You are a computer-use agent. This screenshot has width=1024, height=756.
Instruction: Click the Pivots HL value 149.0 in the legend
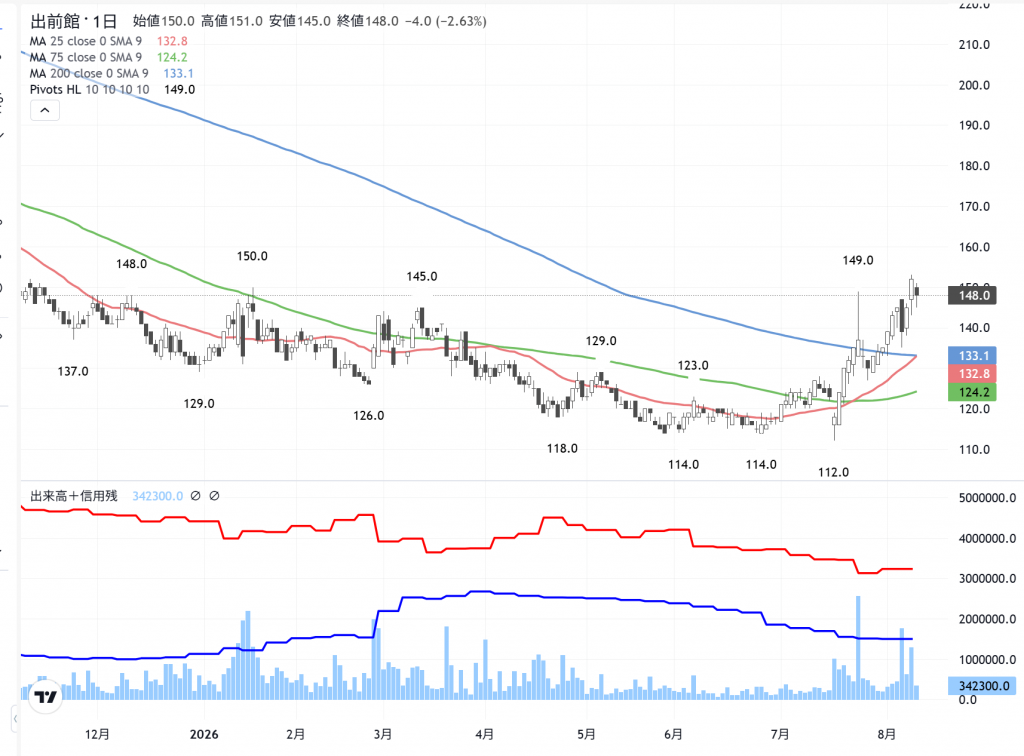180,89
